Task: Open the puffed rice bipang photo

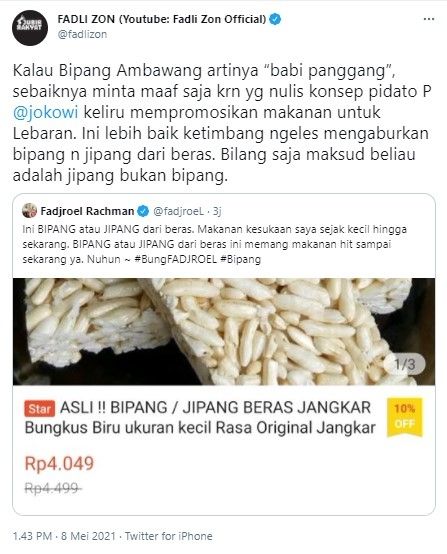Action: 224,331
